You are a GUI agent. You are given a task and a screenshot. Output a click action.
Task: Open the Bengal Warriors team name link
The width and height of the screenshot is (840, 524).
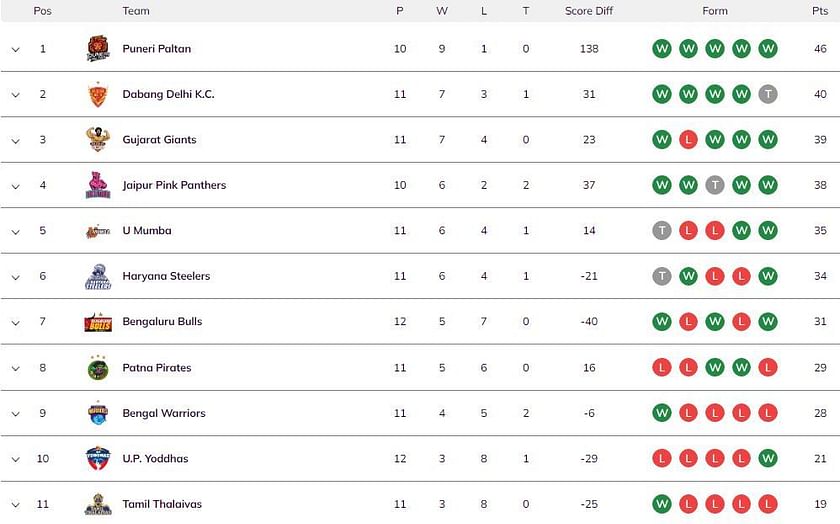pyautogui.click(x=164, y=413)
